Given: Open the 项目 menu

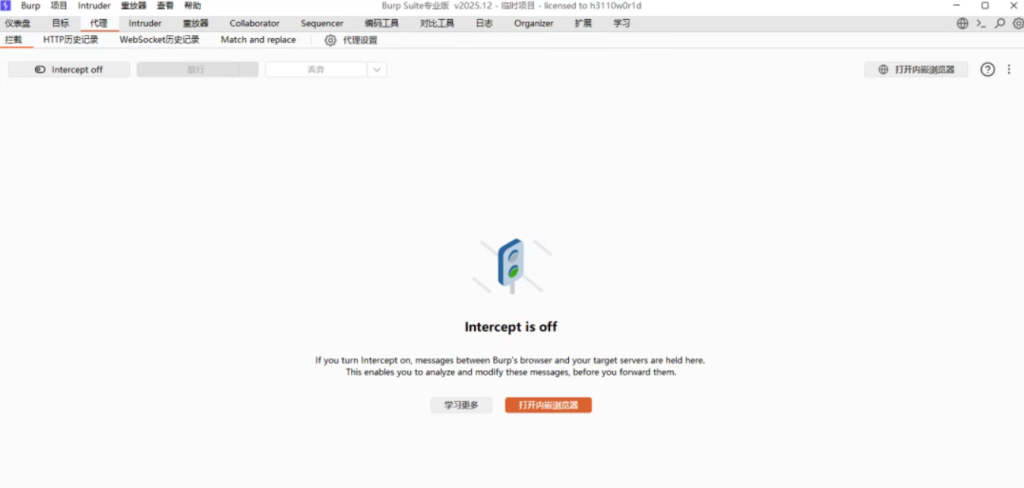Looking at the screenshot, I should tap(59, 6).
